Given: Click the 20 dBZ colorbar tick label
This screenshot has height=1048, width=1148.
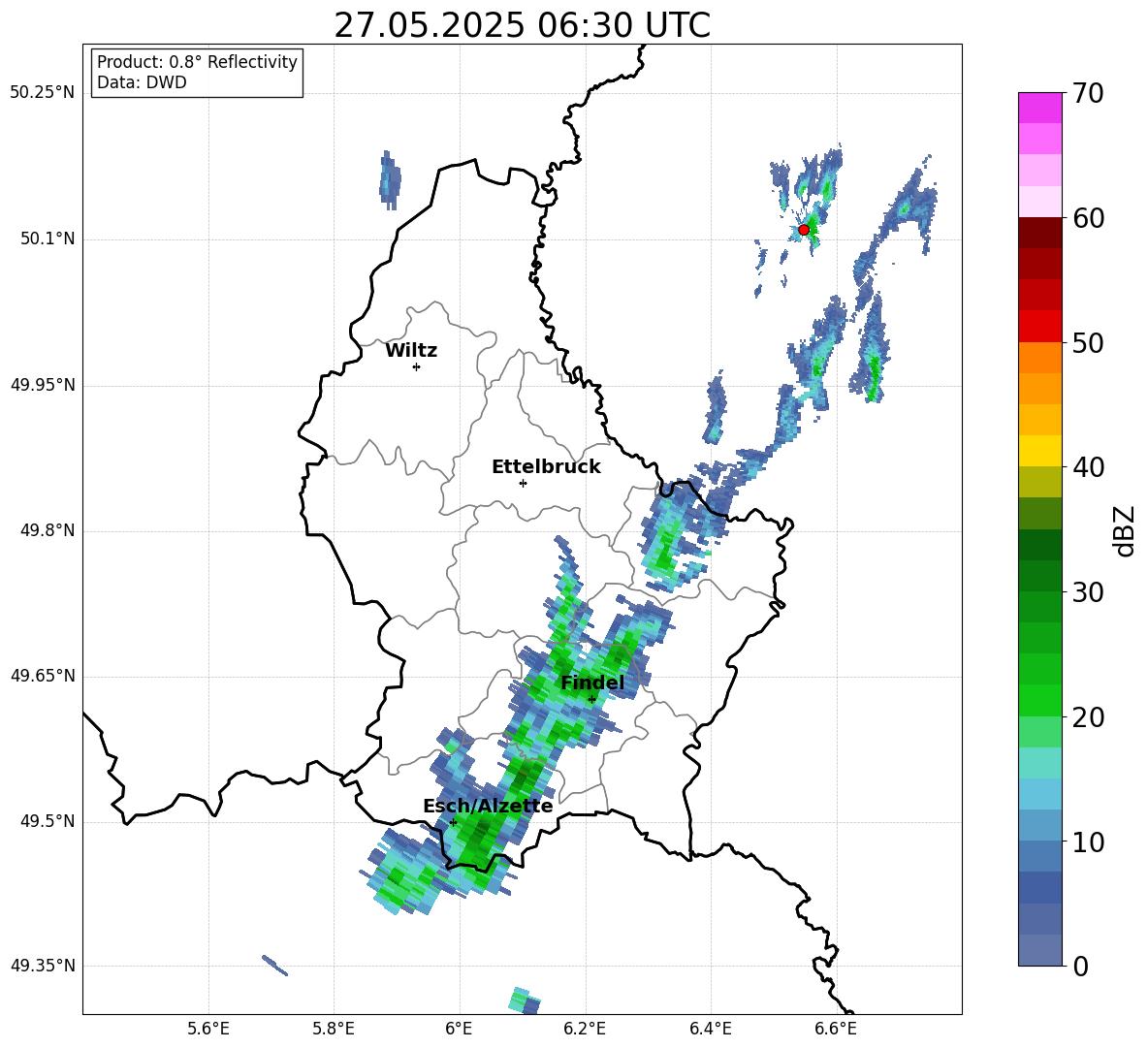Looking at the screenshot, I should coord(1088,717).
